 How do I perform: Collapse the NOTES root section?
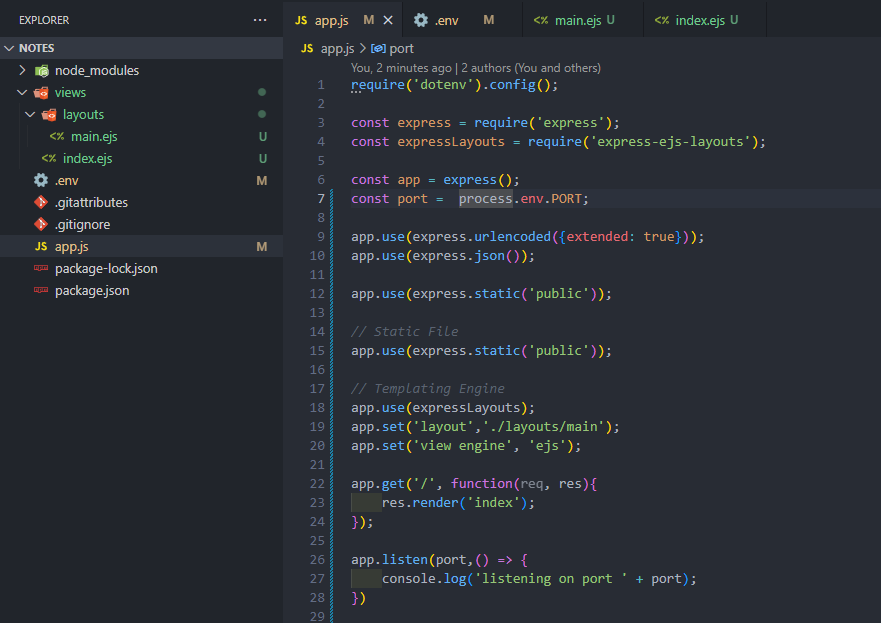(10, 48)
